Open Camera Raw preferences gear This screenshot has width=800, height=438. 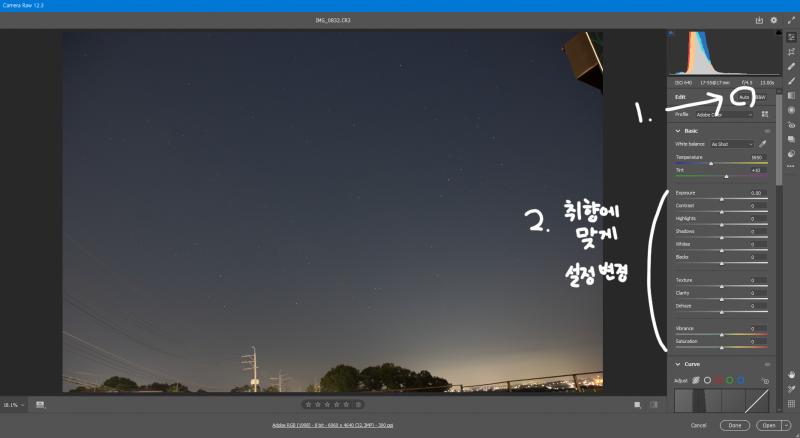[x=774, y=20]
